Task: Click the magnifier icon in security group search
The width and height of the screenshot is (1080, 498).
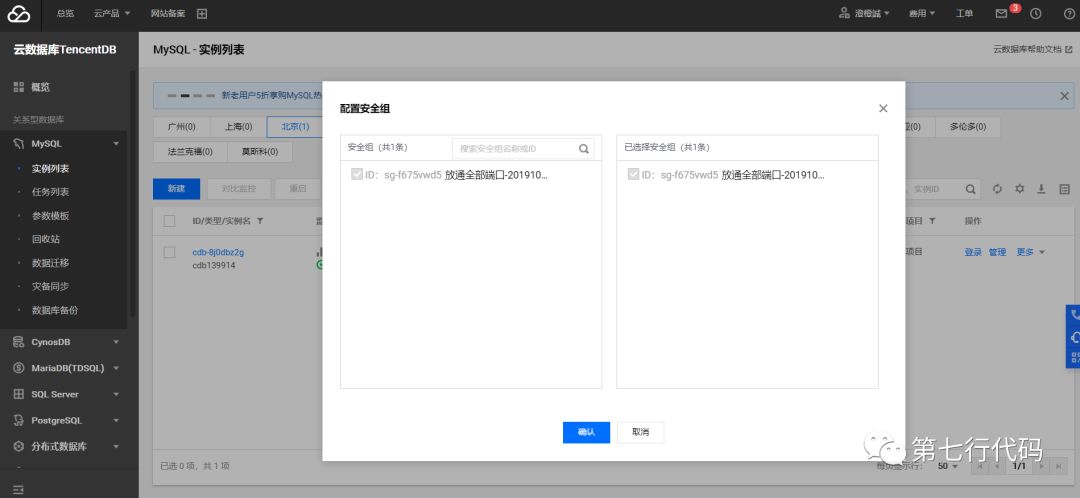Action: coord(584,148)
